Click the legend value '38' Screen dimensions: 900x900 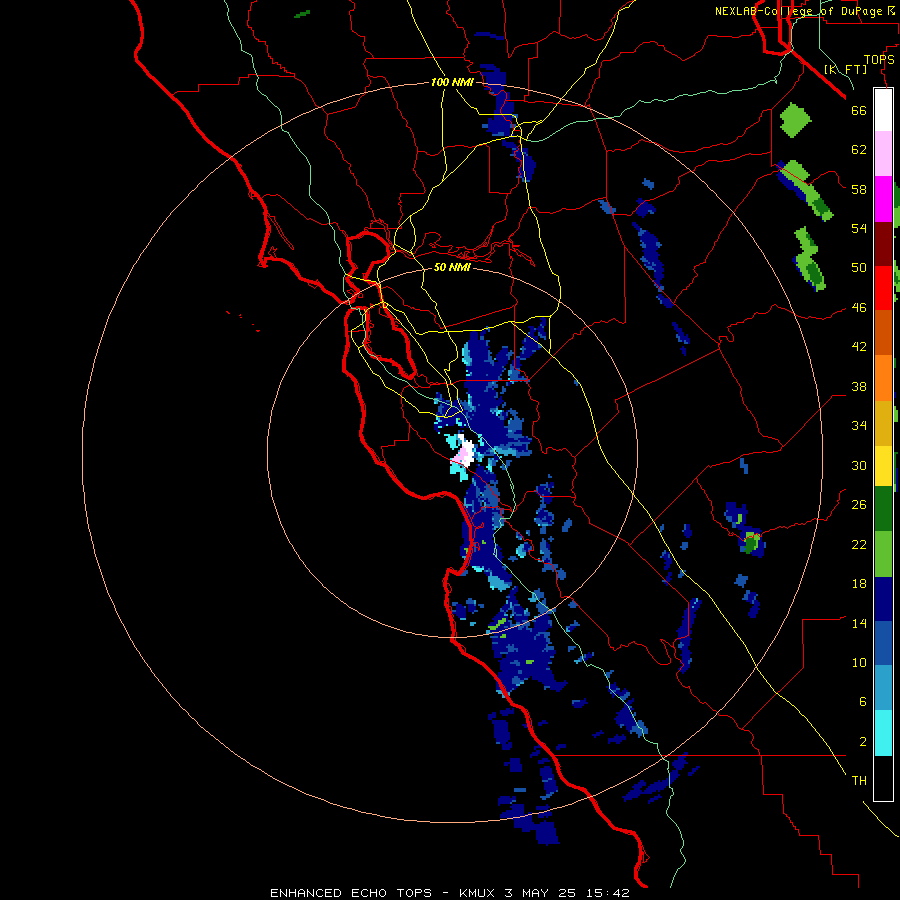click(x=859, y=386)
